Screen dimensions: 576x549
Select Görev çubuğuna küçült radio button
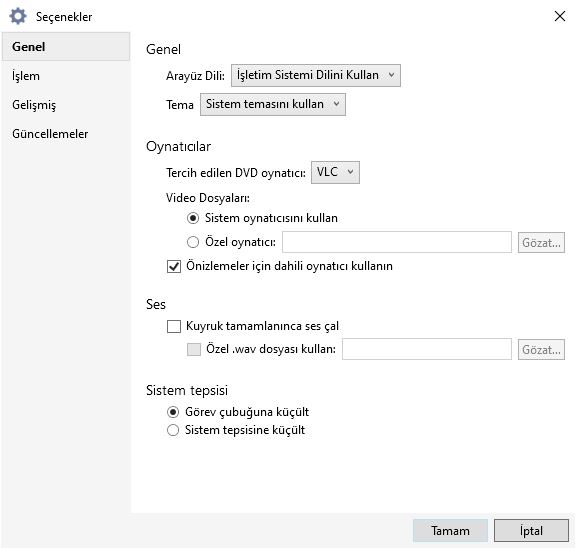[173, 412]
